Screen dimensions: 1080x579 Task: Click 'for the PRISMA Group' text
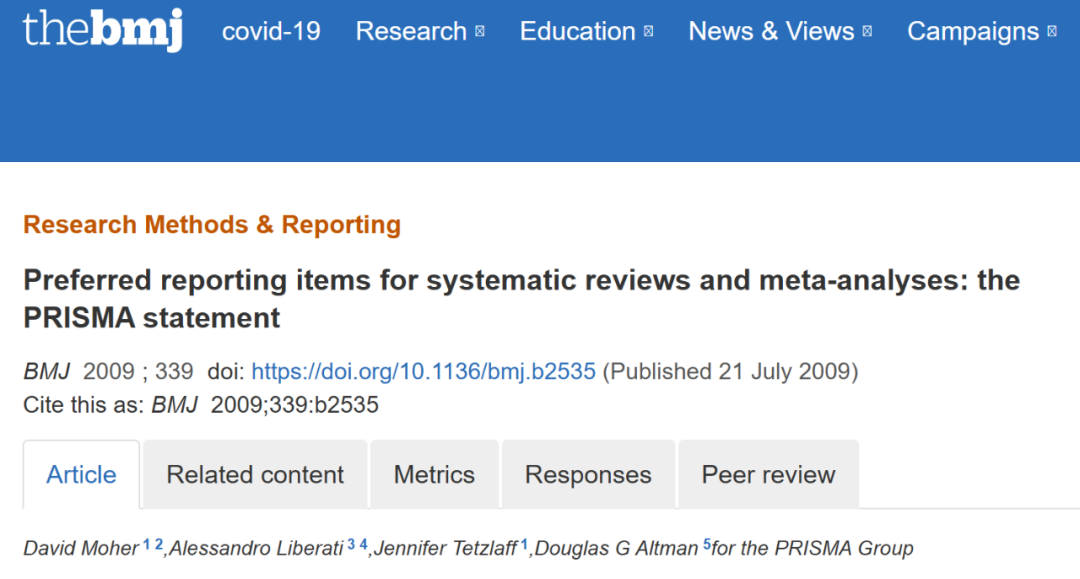tap(813, 548)
